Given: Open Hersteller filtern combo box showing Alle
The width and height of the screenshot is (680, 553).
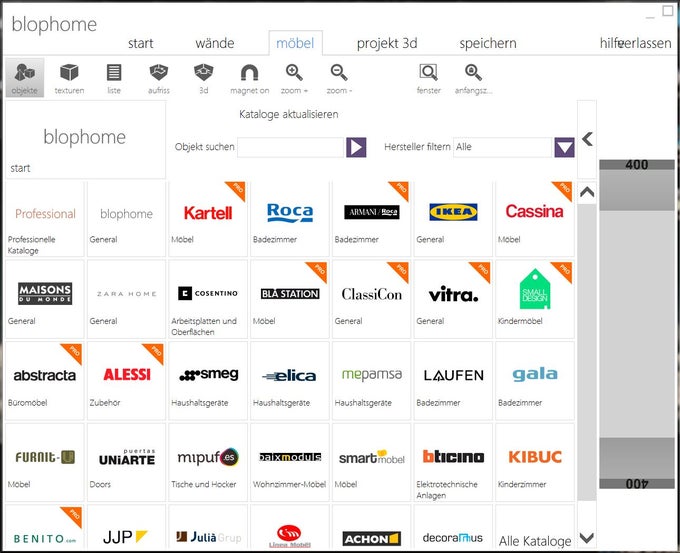Looking at the screenshot, I should (503, 147).
